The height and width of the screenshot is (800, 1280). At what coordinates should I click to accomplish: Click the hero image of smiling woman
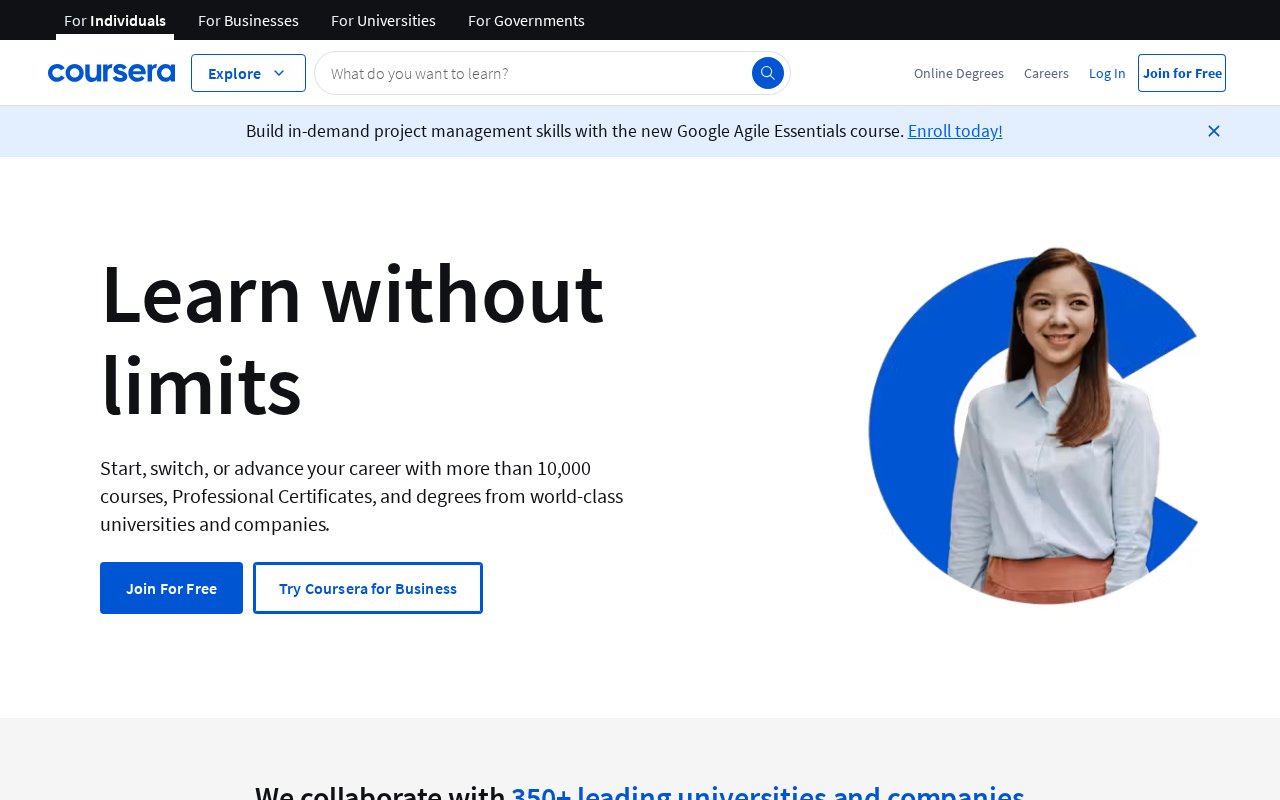coord(1034,425)
